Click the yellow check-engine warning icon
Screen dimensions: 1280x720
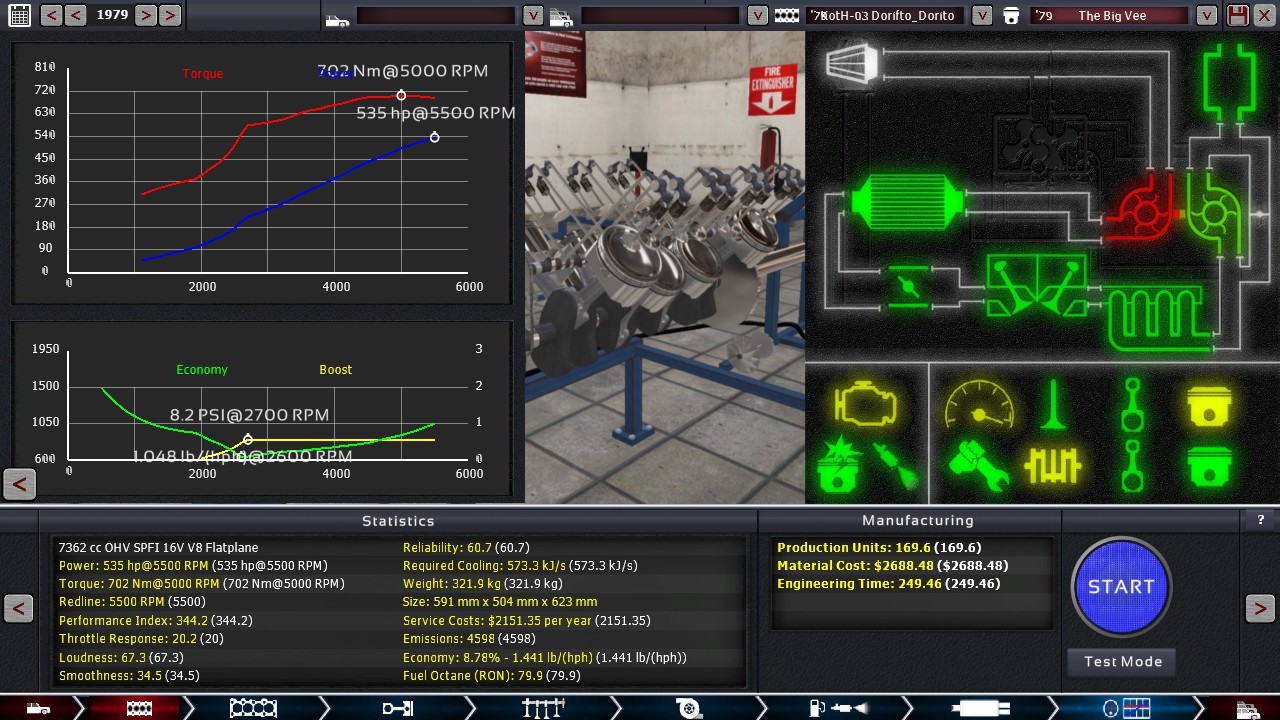coord(865,405)
